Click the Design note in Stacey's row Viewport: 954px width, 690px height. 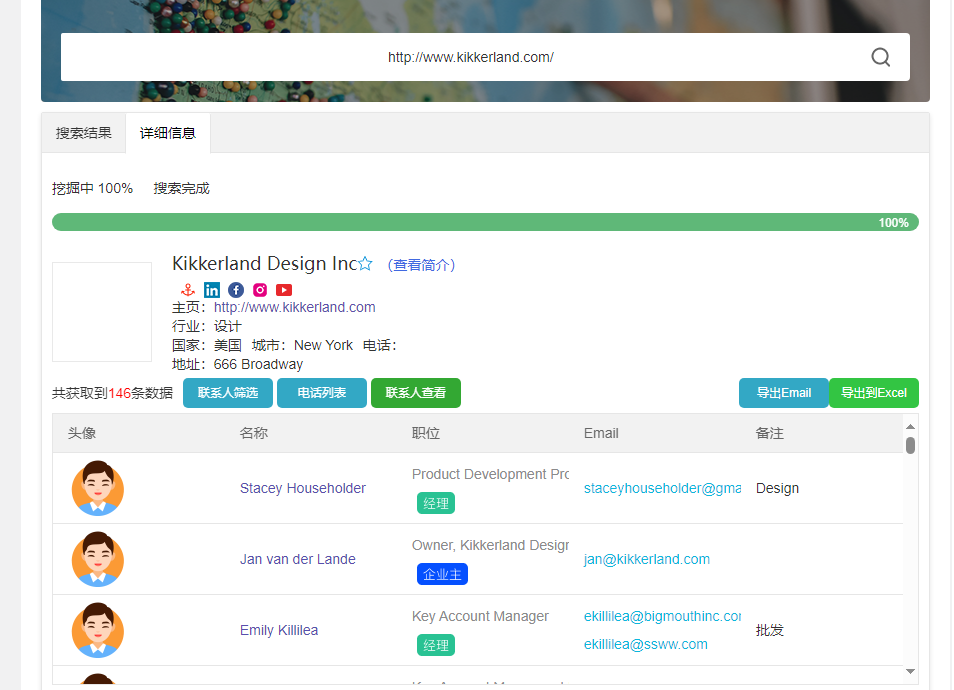(x=777, y=489)
